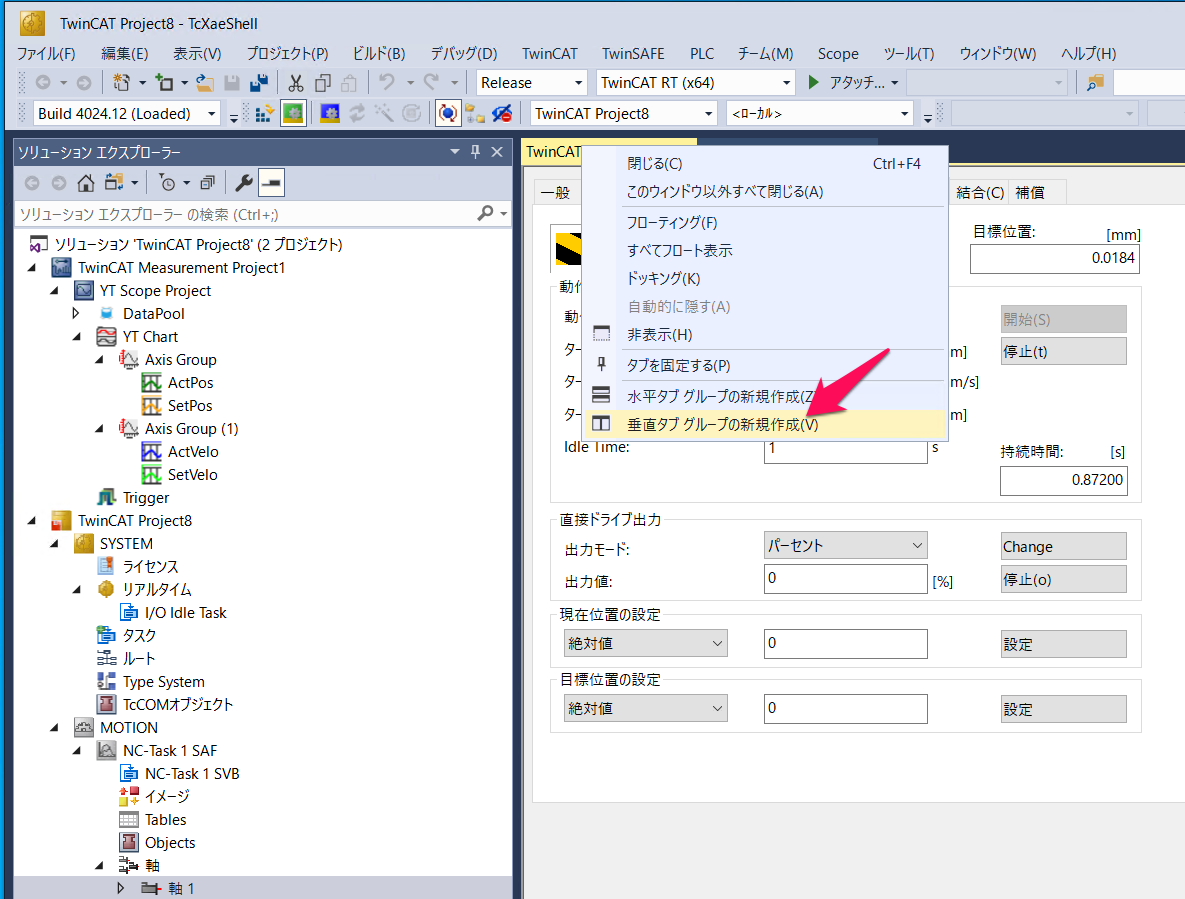Click the Home icon in Solution Explorer
Viewport: 1185px width, 899px height.
(85, 183)
